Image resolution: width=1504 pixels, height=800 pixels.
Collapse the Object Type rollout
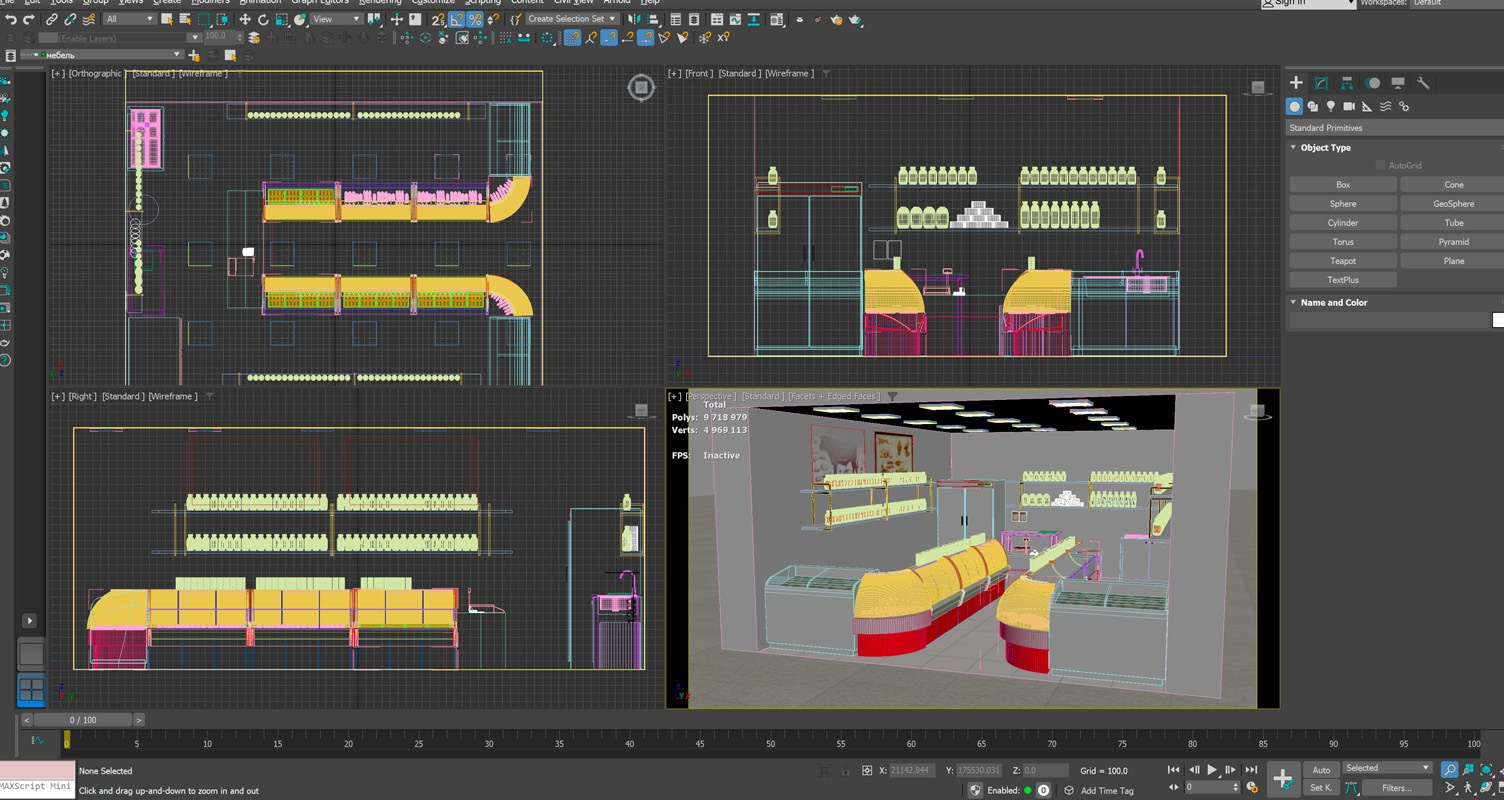[1325, 147]
